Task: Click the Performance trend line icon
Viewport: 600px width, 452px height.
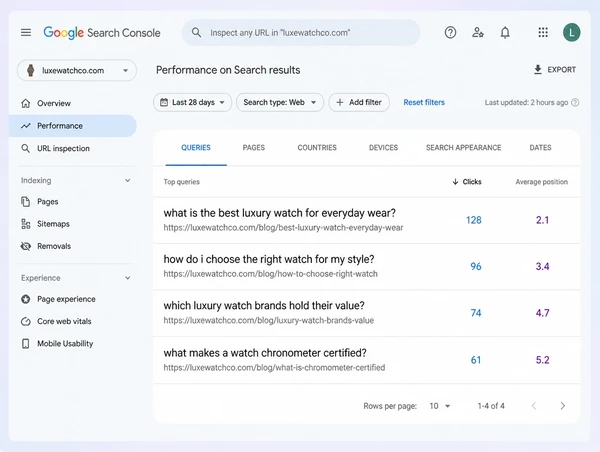Action: (26, 126)
